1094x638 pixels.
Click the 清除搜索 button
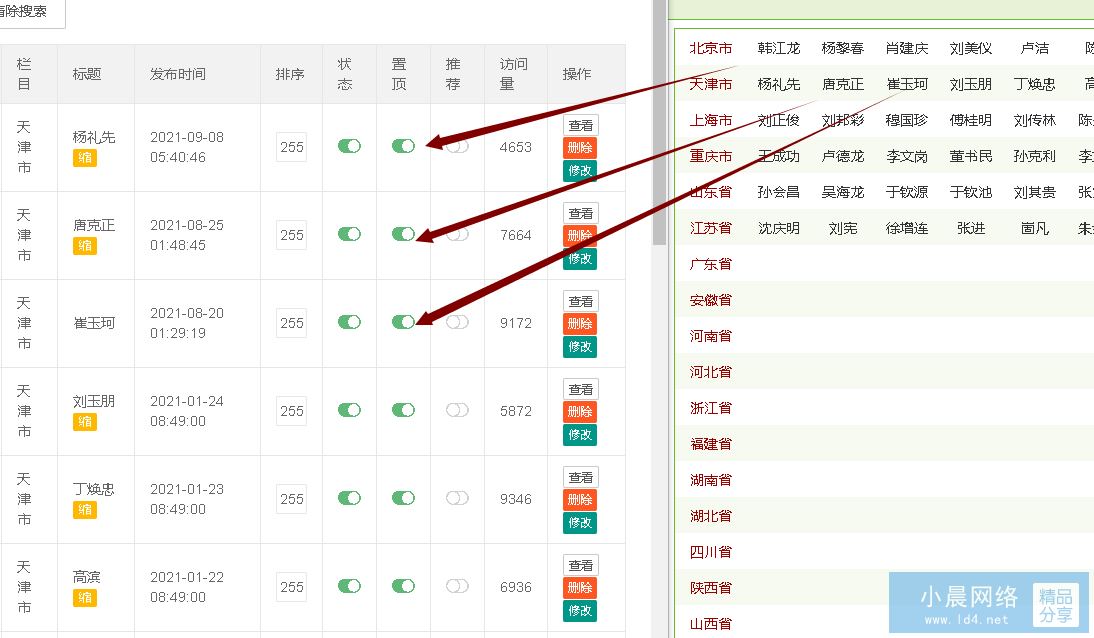pyautogui.click(x=30, y=12)
